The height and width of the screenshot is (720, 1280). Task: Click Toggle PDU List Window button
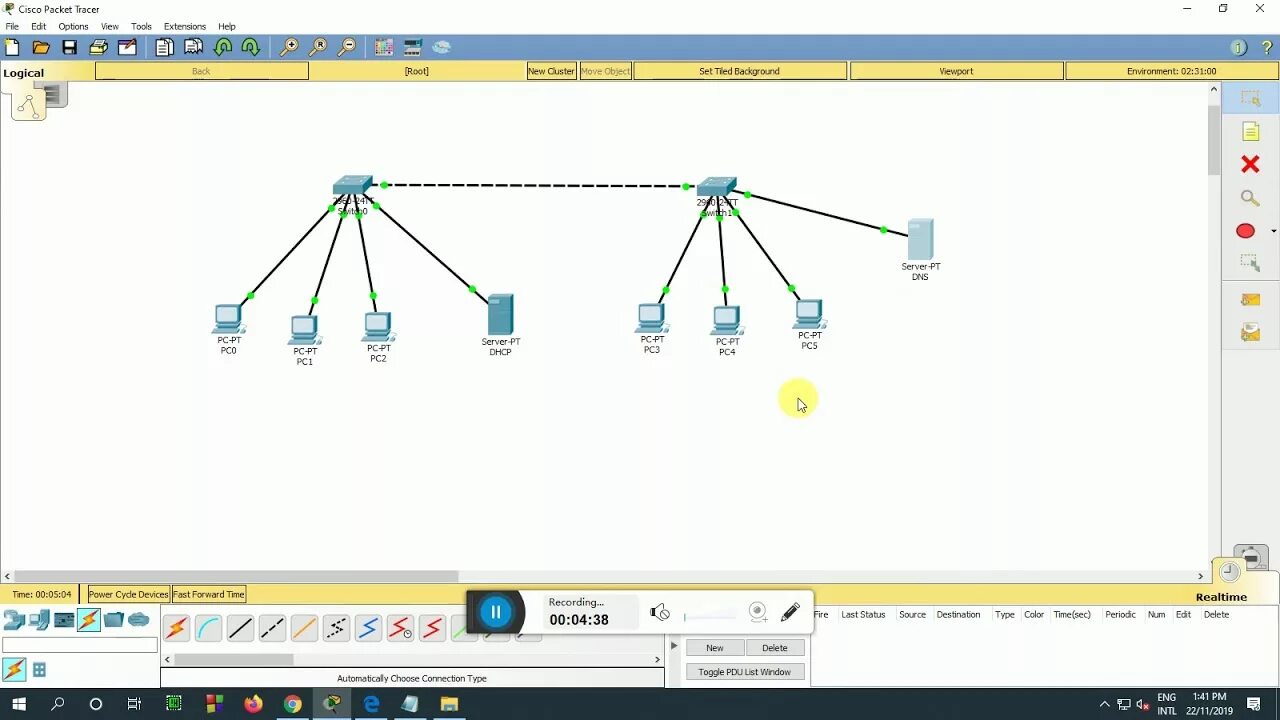[744, 672]
